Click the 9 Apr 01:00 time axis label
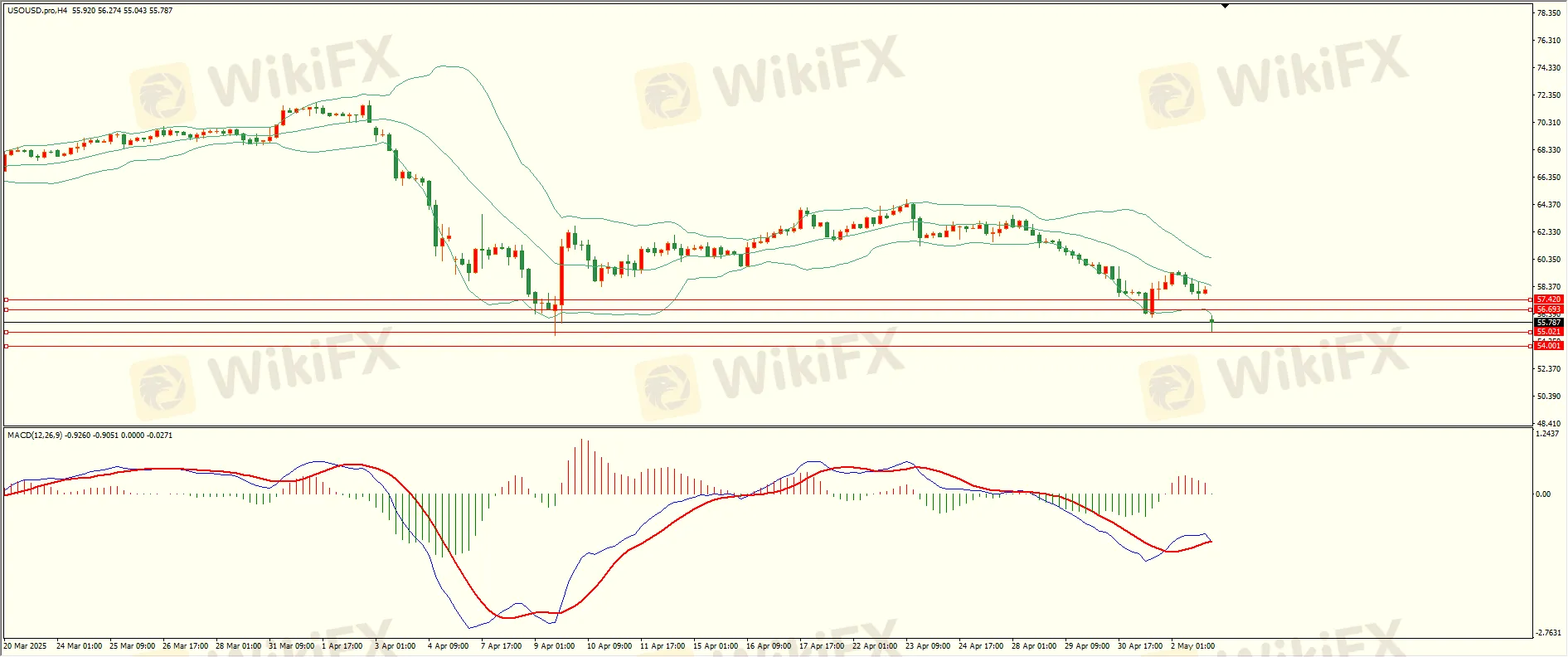The height and width of the screenshot is (657, 1568). click(554, 645)
